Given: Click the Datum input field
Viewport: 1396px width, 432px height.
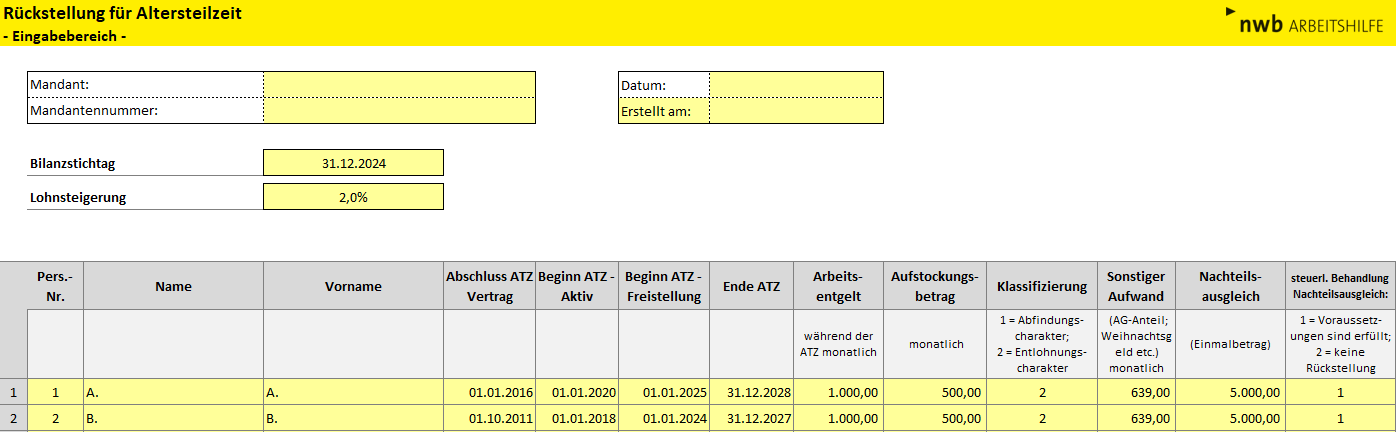Looking at the screenshot, I should (x=796, y=85).
